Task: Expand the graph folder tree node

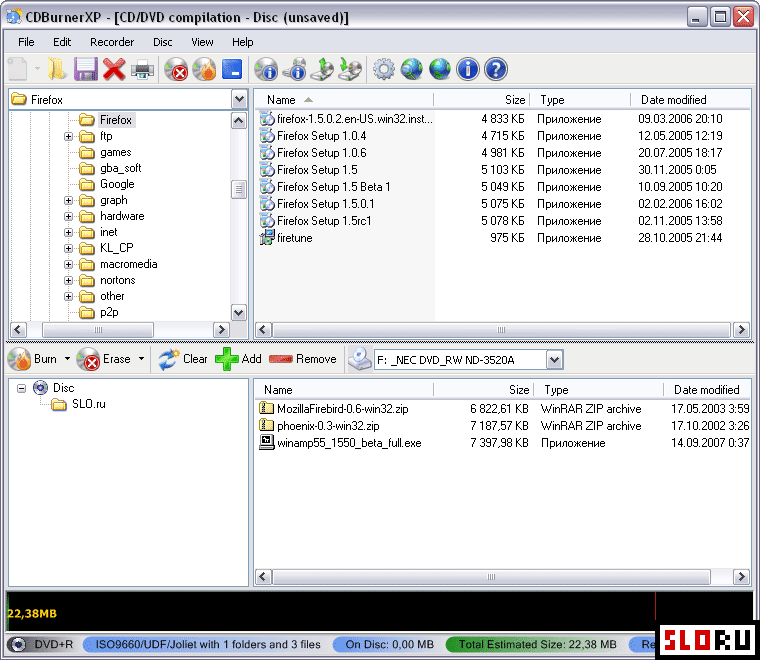Action: (x=68, y=200)
